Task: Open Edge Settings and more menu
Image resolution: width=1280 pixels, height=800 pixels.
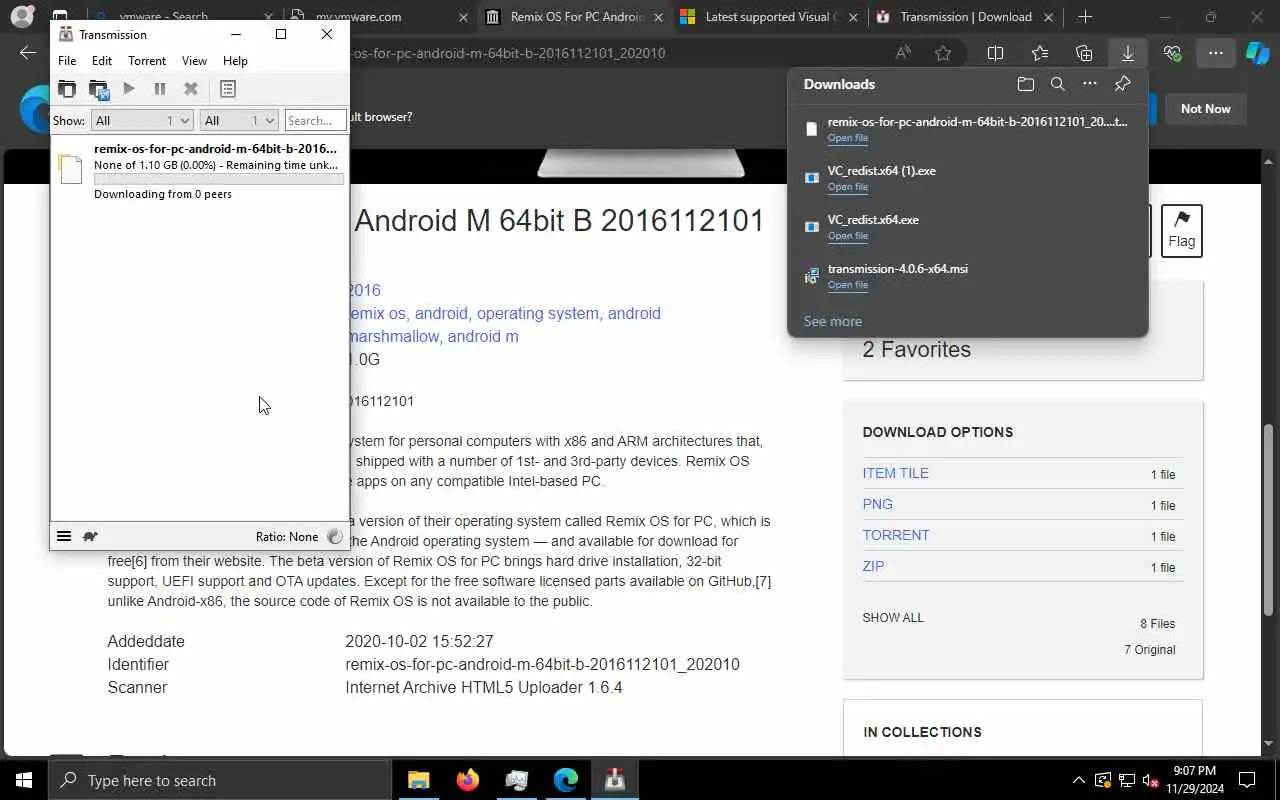Action: [1216, 53]
